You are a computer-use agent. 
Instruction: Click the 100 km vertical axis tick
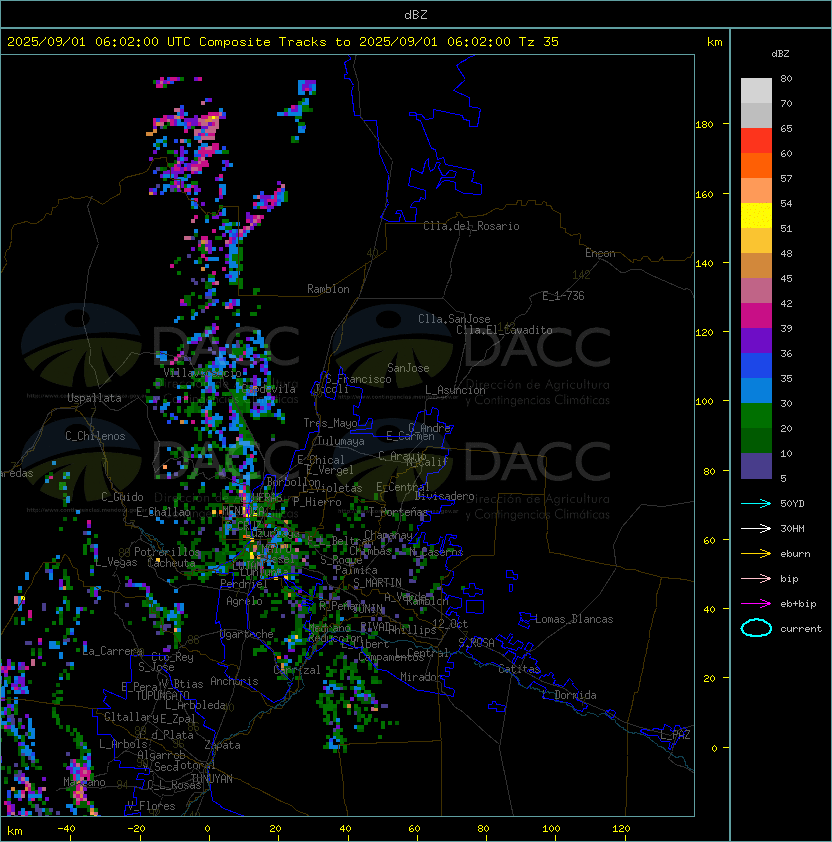704,401
